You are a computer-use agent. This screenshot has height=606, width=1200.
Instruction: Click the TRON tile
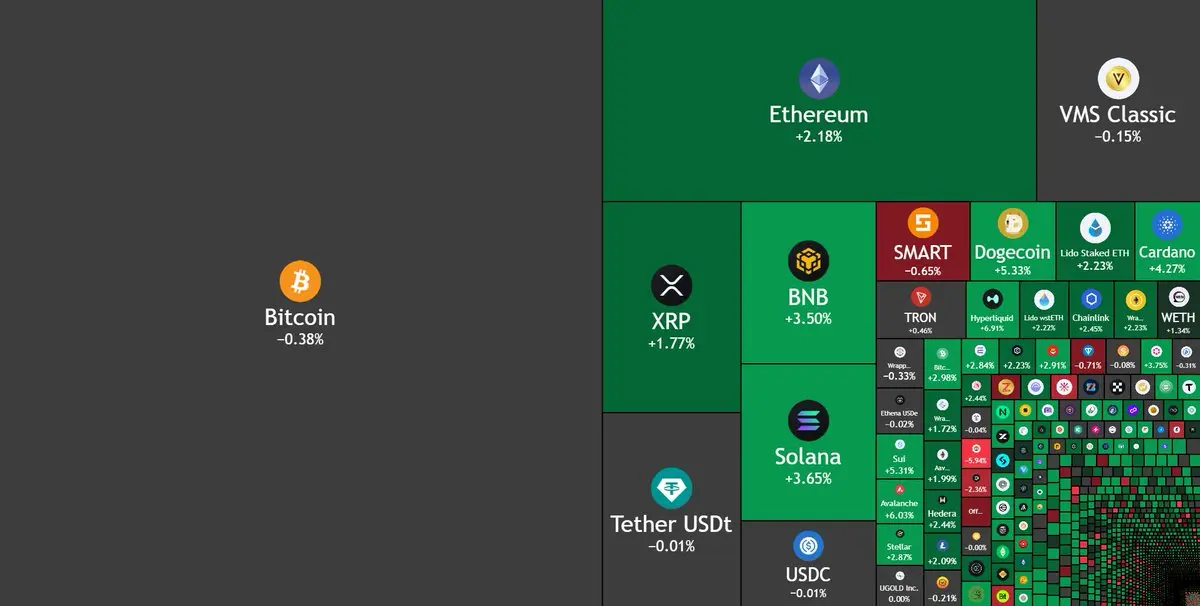920,309
